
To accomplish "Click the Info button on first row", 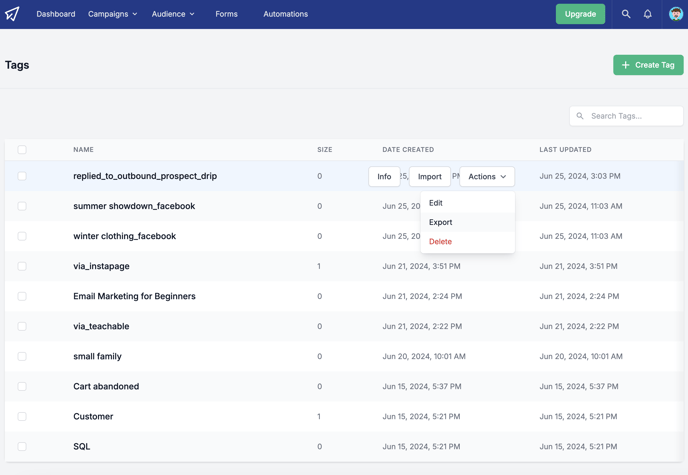I will tap(384, 176).
